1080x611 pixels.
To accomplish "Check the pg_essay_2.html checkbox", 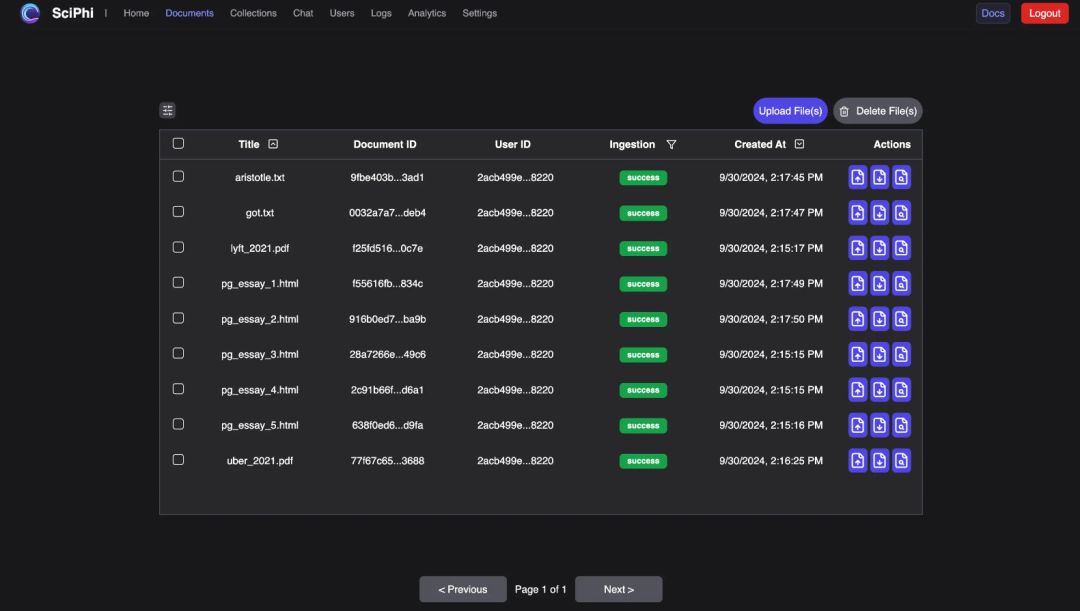I will click(178, 318).
